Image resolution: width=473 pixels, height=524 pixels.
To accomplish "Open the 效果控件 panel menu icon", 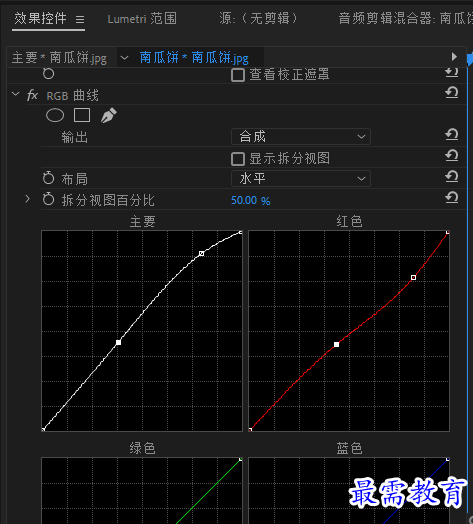I will tap(80, 19).
